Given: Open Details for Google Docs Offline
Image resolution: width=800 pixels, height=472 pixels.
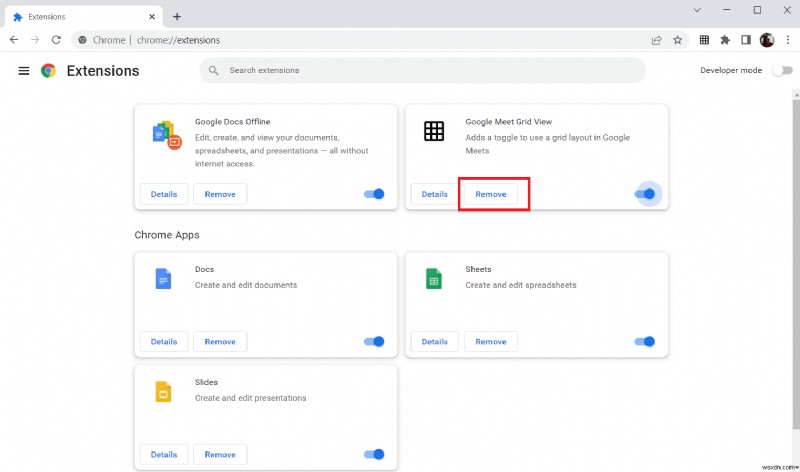Looking at the screenshot, I should [163, 194].
